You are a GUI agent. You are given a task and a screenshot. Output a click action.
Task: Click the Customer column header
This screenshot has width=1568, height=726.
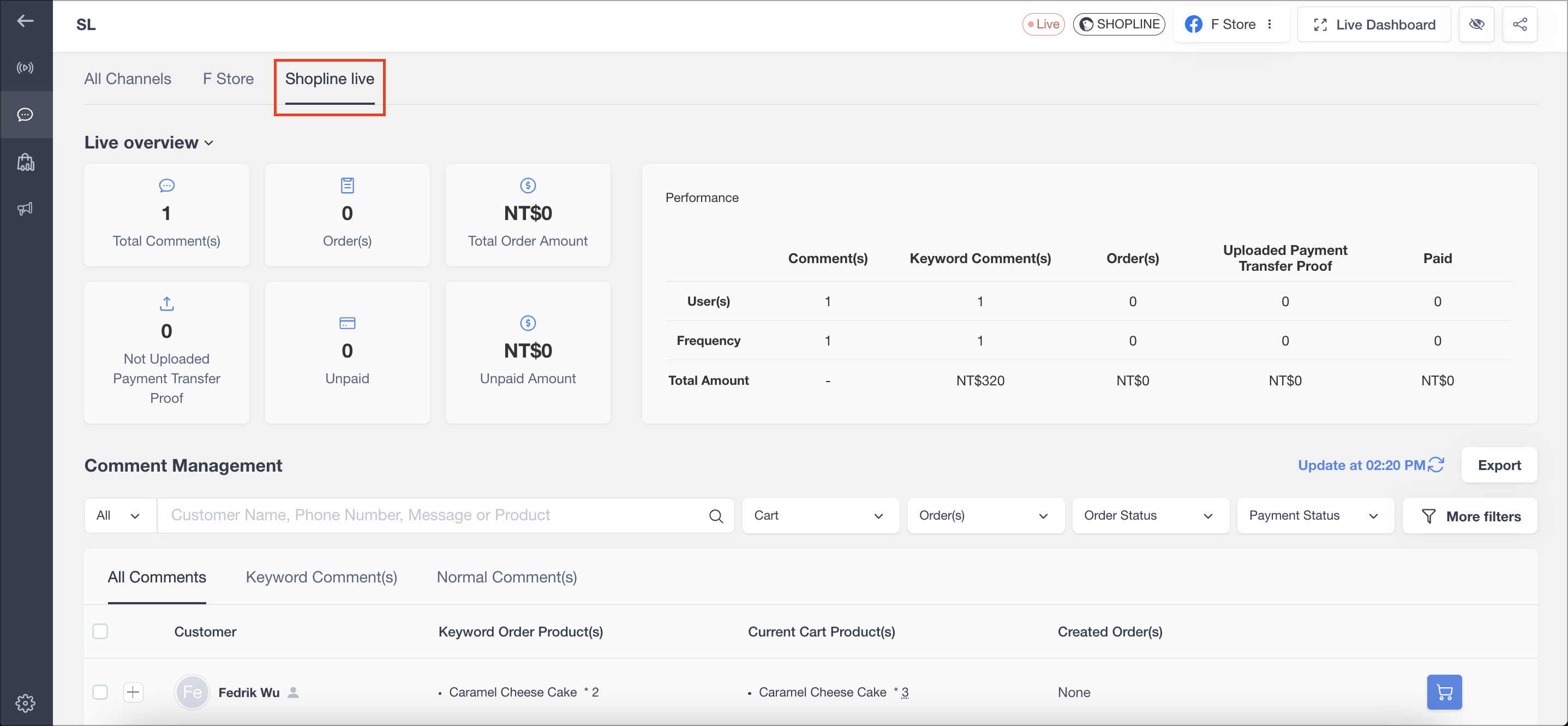(205, 632)
